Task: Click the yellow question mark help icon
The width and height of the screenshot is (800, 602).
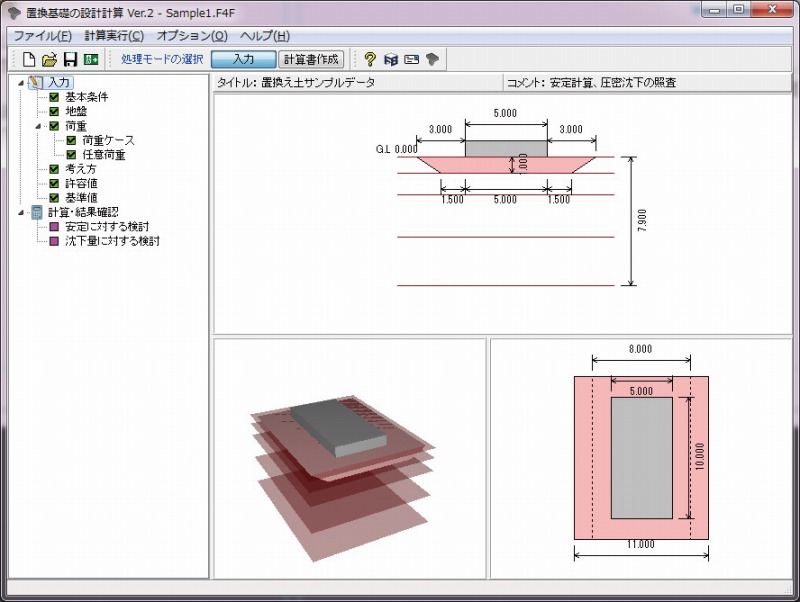Action: [370, 59]
